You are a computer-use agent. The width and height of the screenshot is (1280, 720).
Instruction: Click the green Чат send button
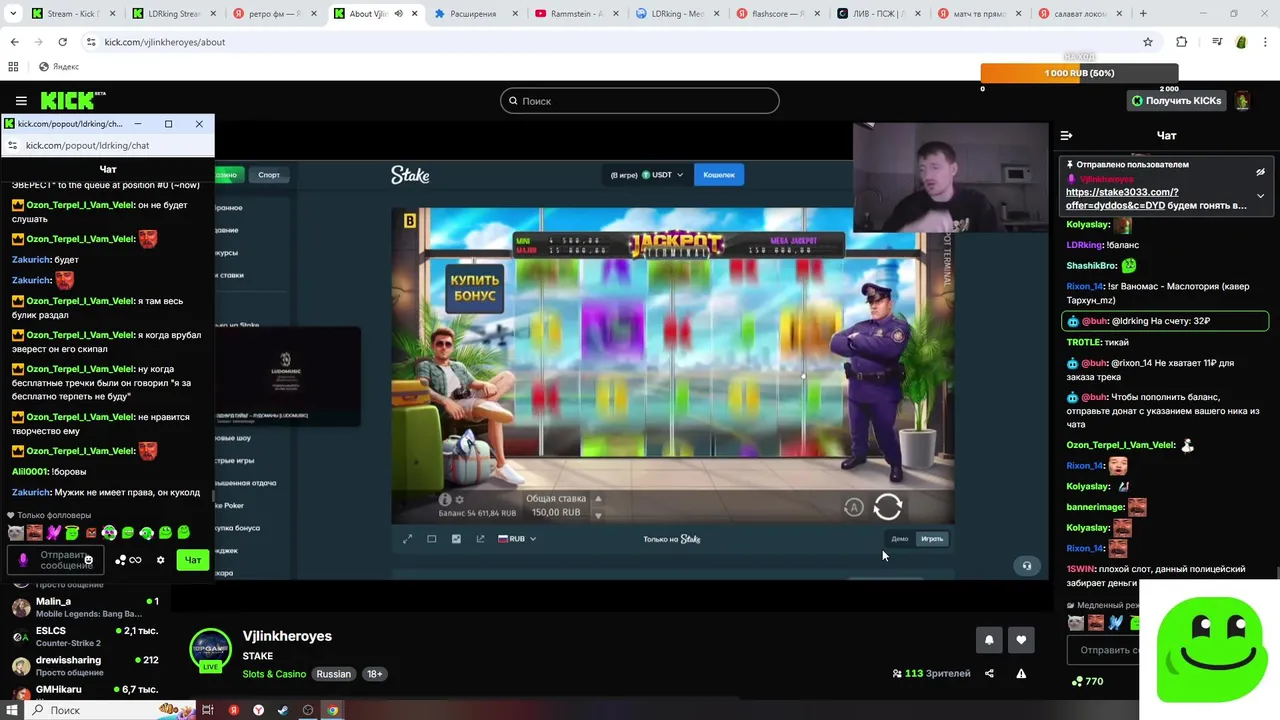point(193,560)
